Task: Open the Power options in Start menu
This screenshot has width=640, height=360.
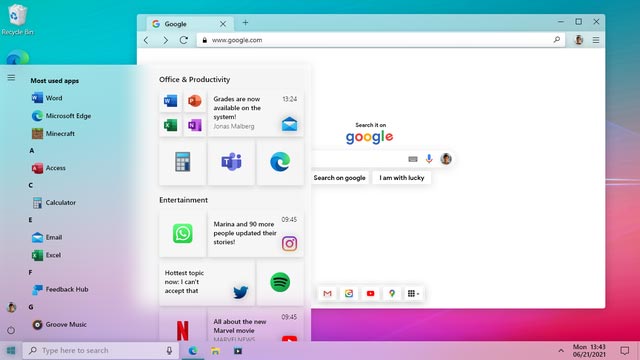Action: (x=11, y=330)
